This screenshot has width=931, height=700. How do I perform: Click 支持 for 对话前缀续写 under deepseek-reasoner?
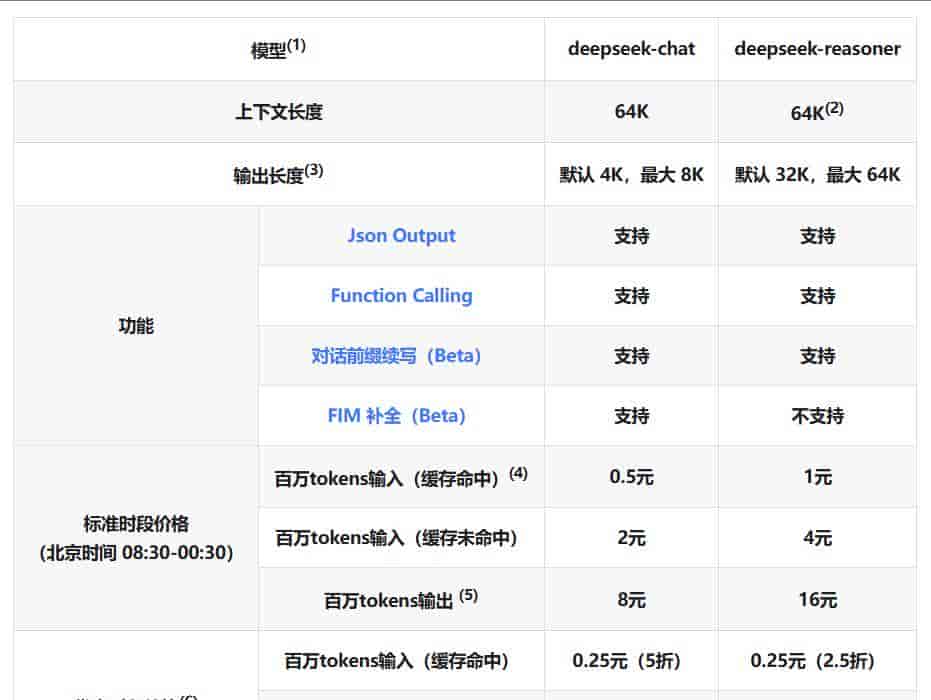(817, 356)
